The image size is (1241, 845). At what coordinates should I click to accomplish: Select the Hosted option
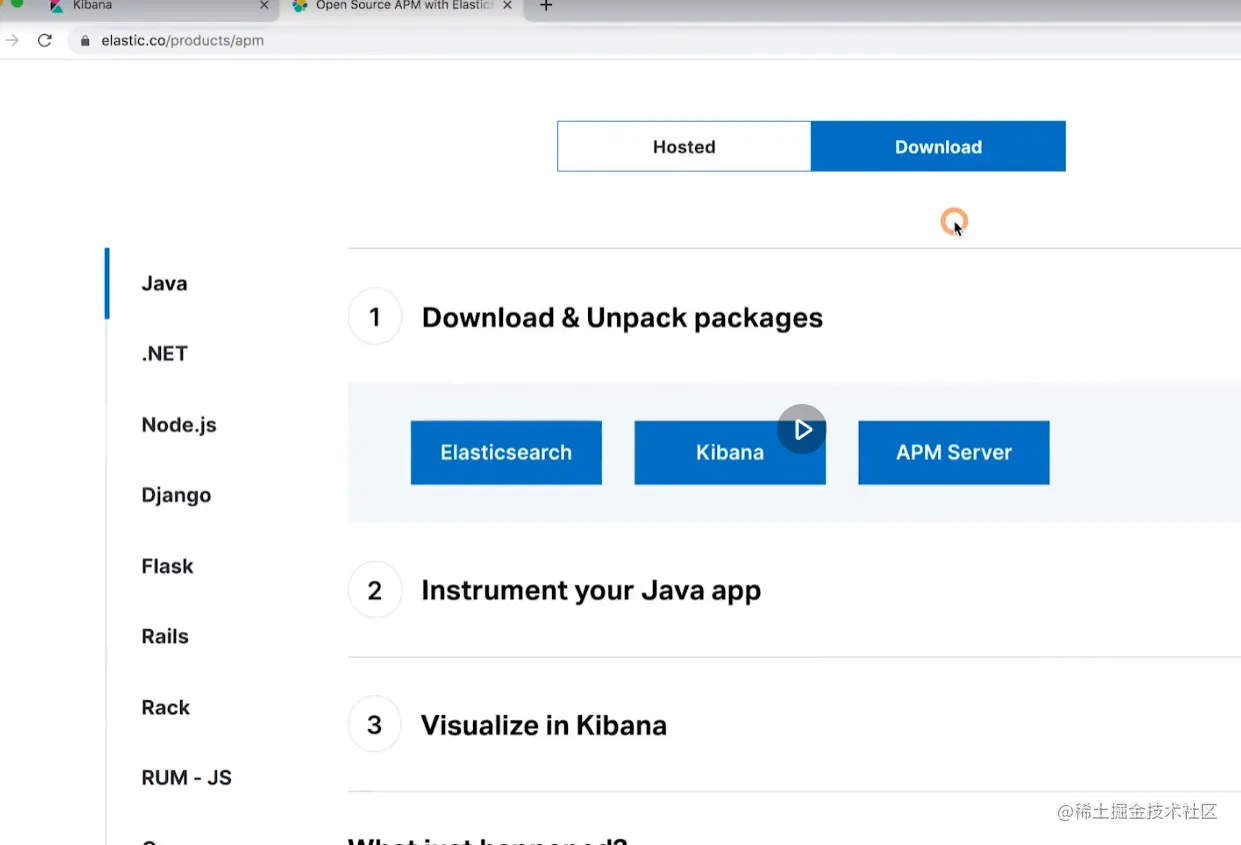click(x=684, y=147)
